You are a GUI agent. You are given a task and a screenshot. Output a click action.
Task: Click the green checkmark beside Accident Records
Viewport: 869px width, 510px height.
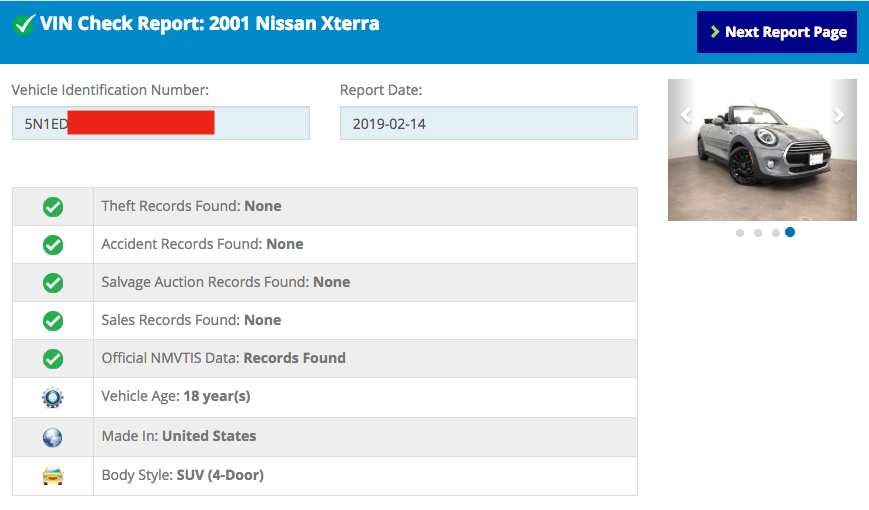pos(53,244)
